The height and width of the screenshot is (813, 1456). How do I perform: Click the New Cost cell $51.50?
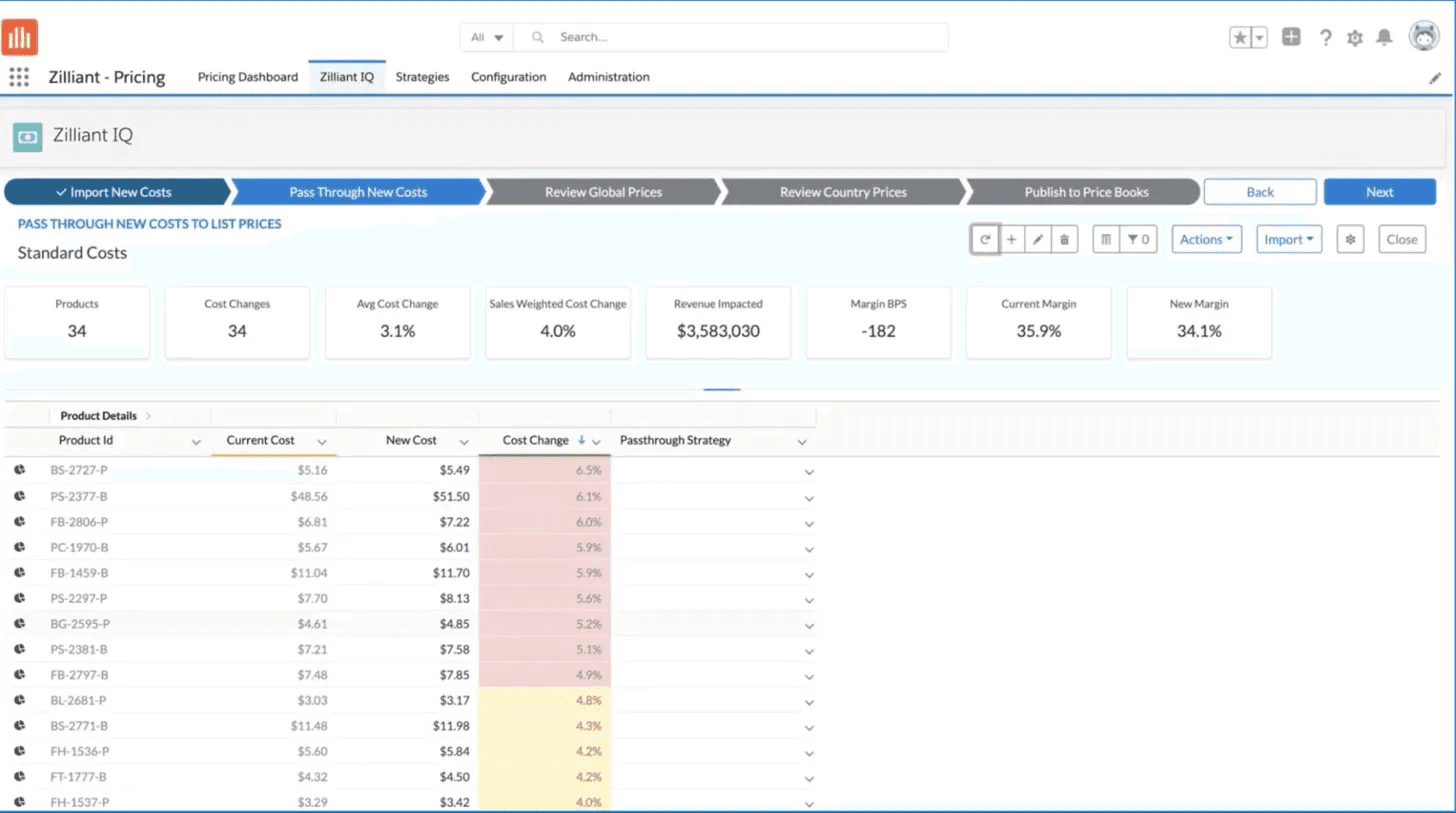pyautogui.click(x=408, y=496)
